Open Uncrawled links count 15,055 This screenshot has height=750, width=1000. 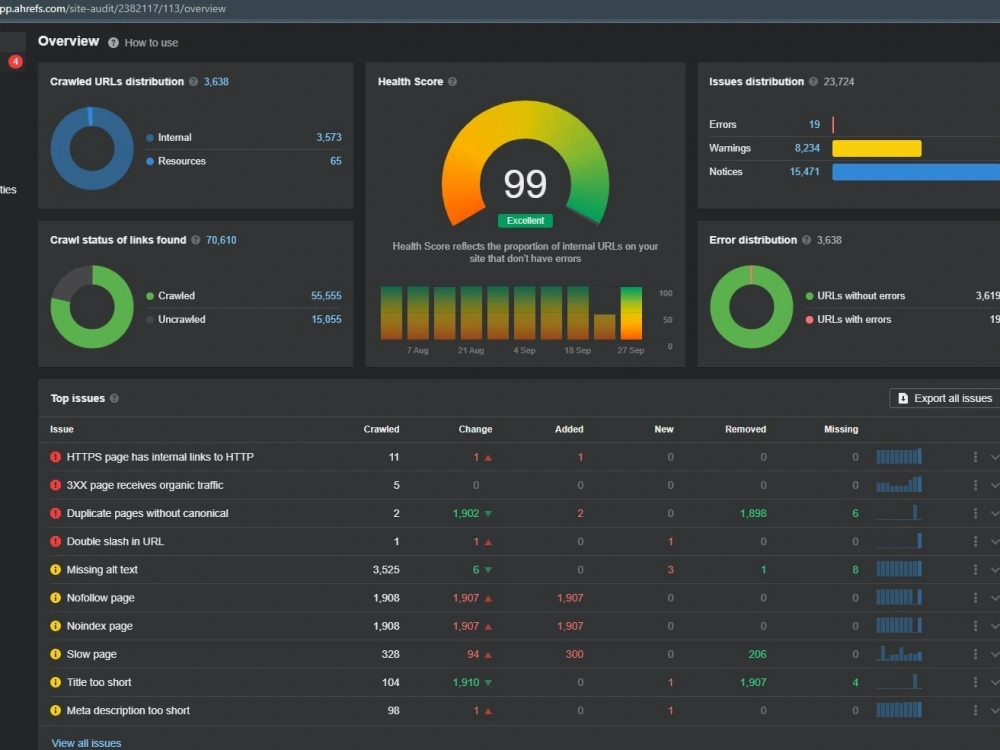326,319
